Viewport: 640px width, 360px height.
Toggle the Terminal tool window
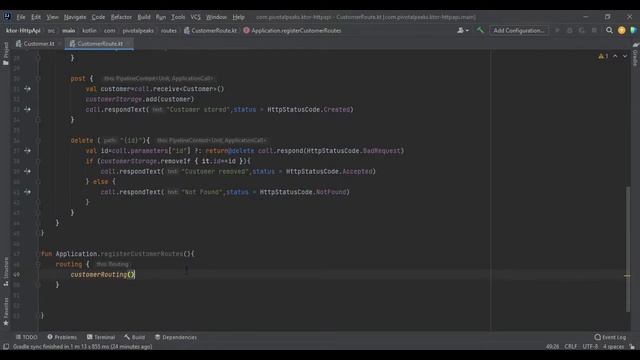coord(101,337)
